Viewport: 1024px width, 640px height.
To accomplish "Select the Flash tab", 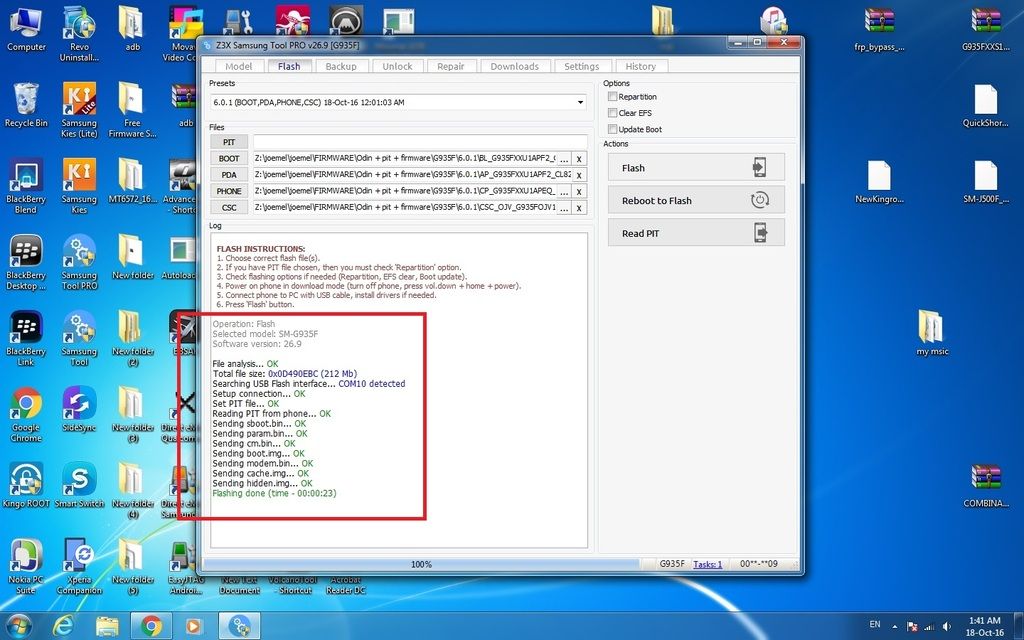I will tap(289, 66).
